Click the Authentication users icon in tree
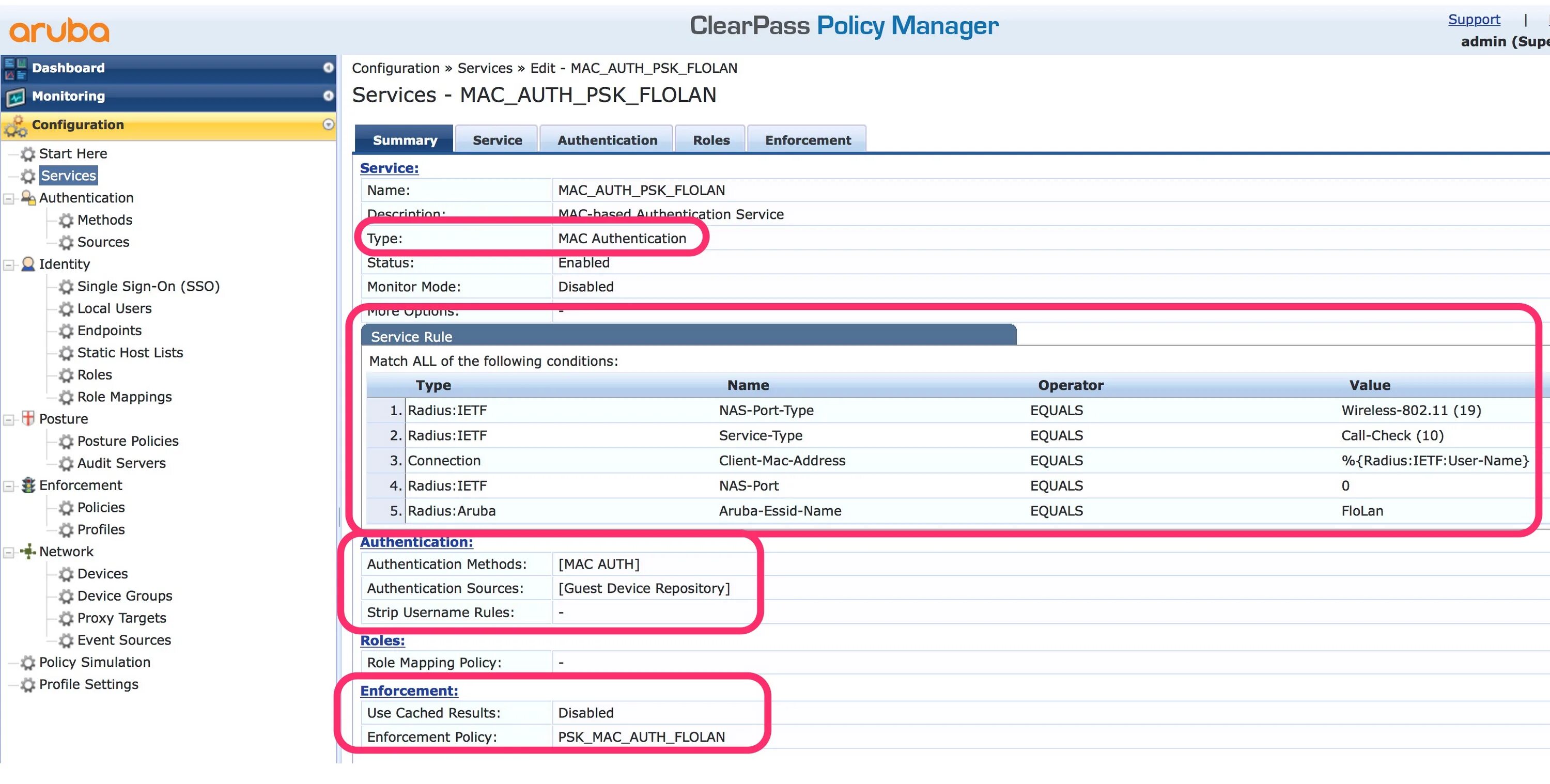The height and width of the screenshot is (784, 1550). point(28,197)
